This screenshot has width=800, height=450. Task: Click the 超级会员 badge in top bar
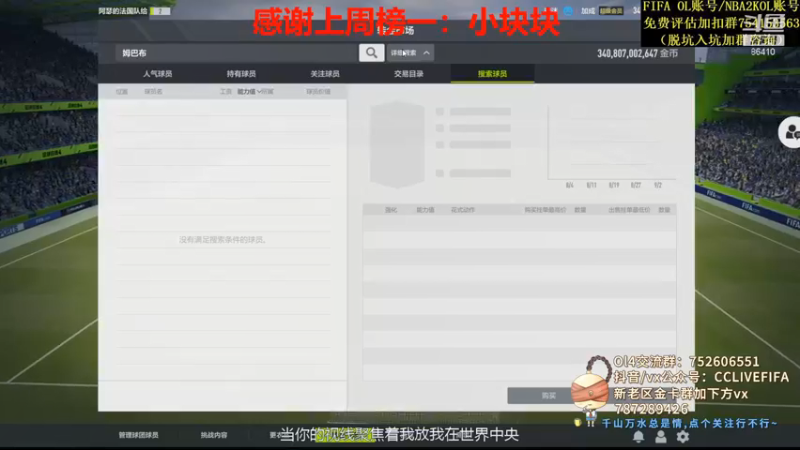611,11
